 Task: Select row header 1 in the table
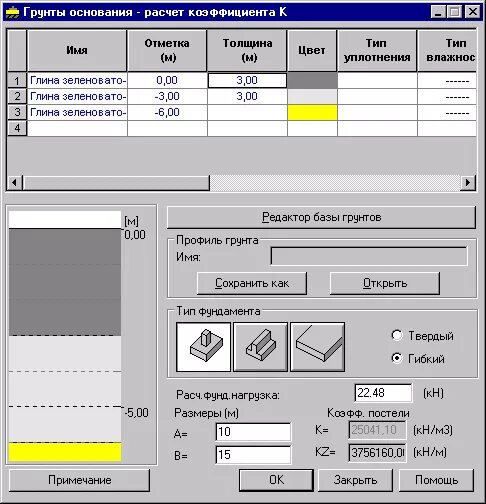tap(17, 80)
